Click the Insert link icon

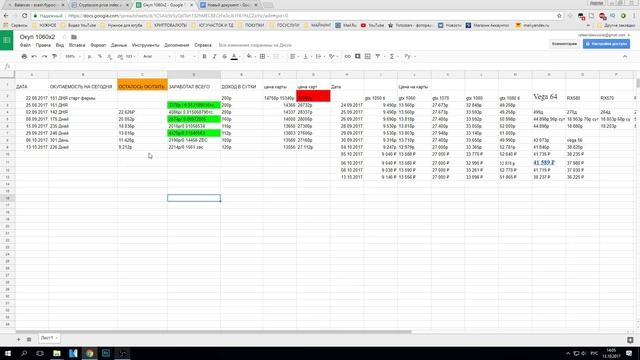[x=347, y=56]
